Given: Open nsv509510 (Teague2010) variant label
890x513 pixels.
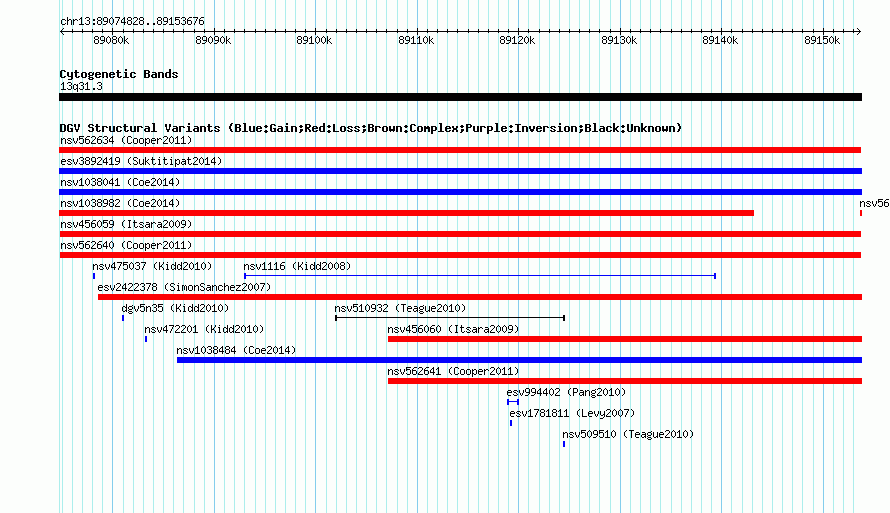Looking at the screenshot, I should (628, 434).
